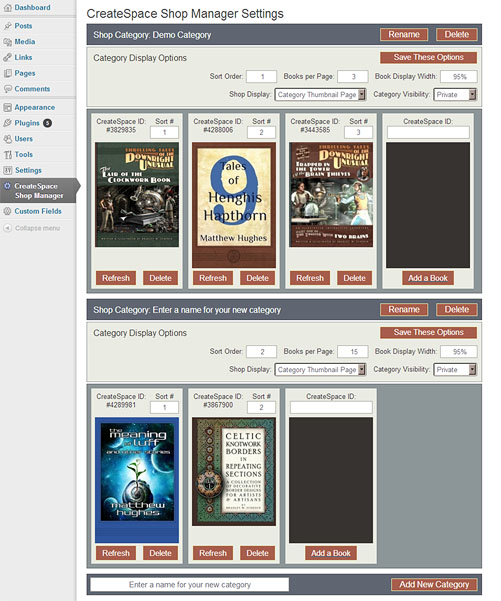
Task: Click Add a Book in second category
Action: point(331,553)
